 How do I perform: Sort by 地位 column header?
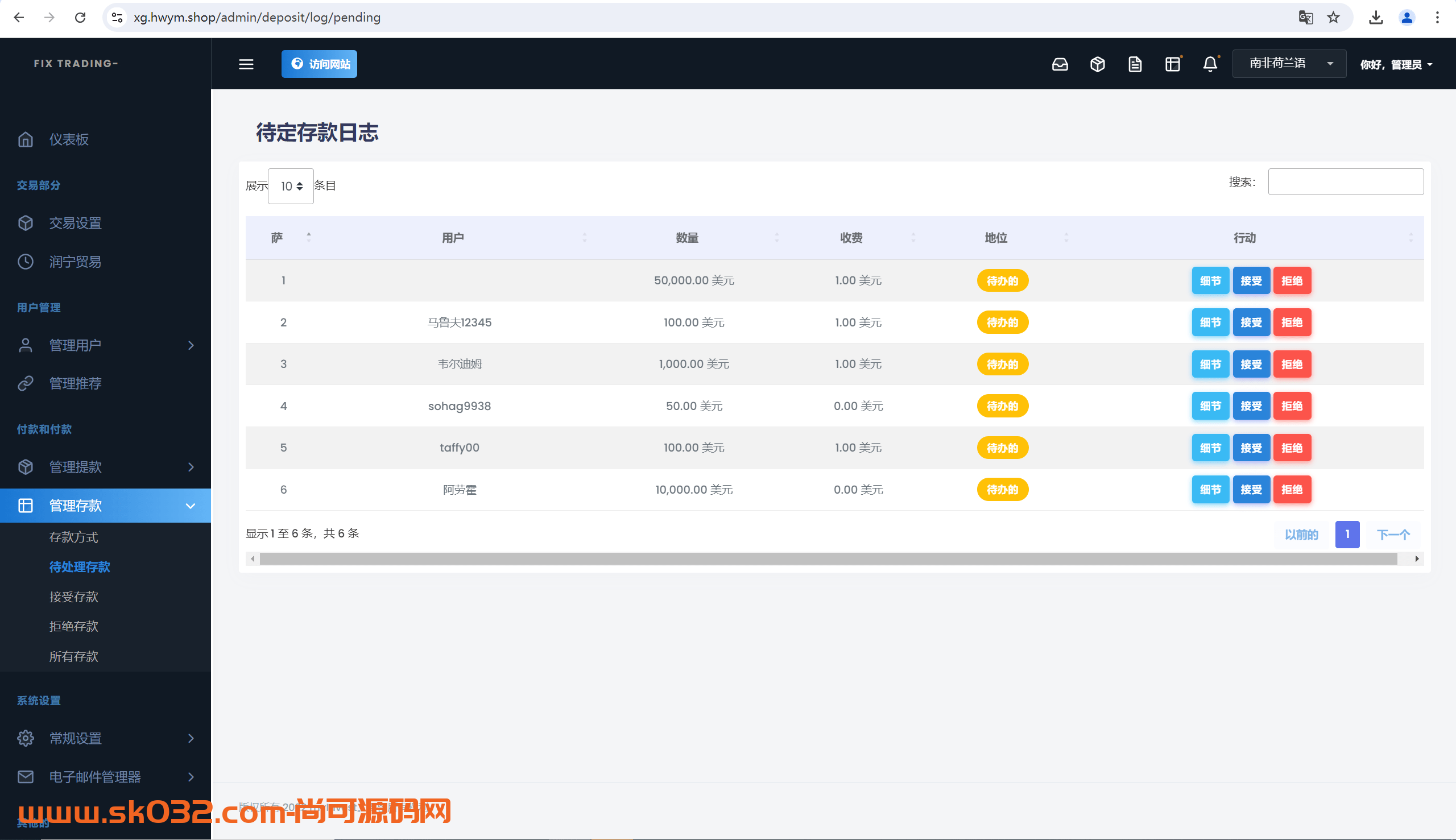[x=996, y=238]
